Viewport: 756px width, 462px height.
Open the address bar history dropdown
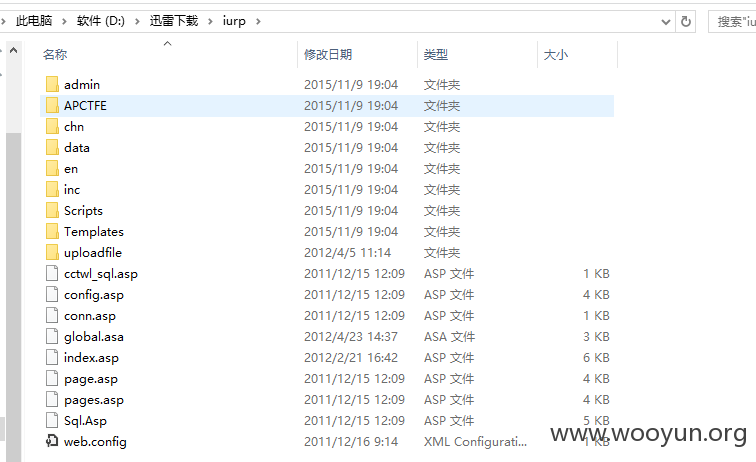point(666,21)
